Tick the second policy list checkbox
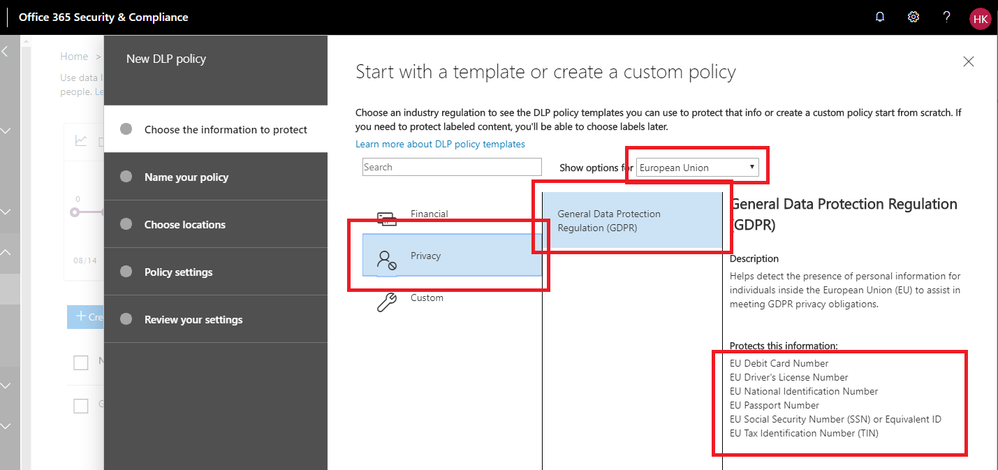Image resolution: width=998 pixels, height=470 pixels. point(81,406)
